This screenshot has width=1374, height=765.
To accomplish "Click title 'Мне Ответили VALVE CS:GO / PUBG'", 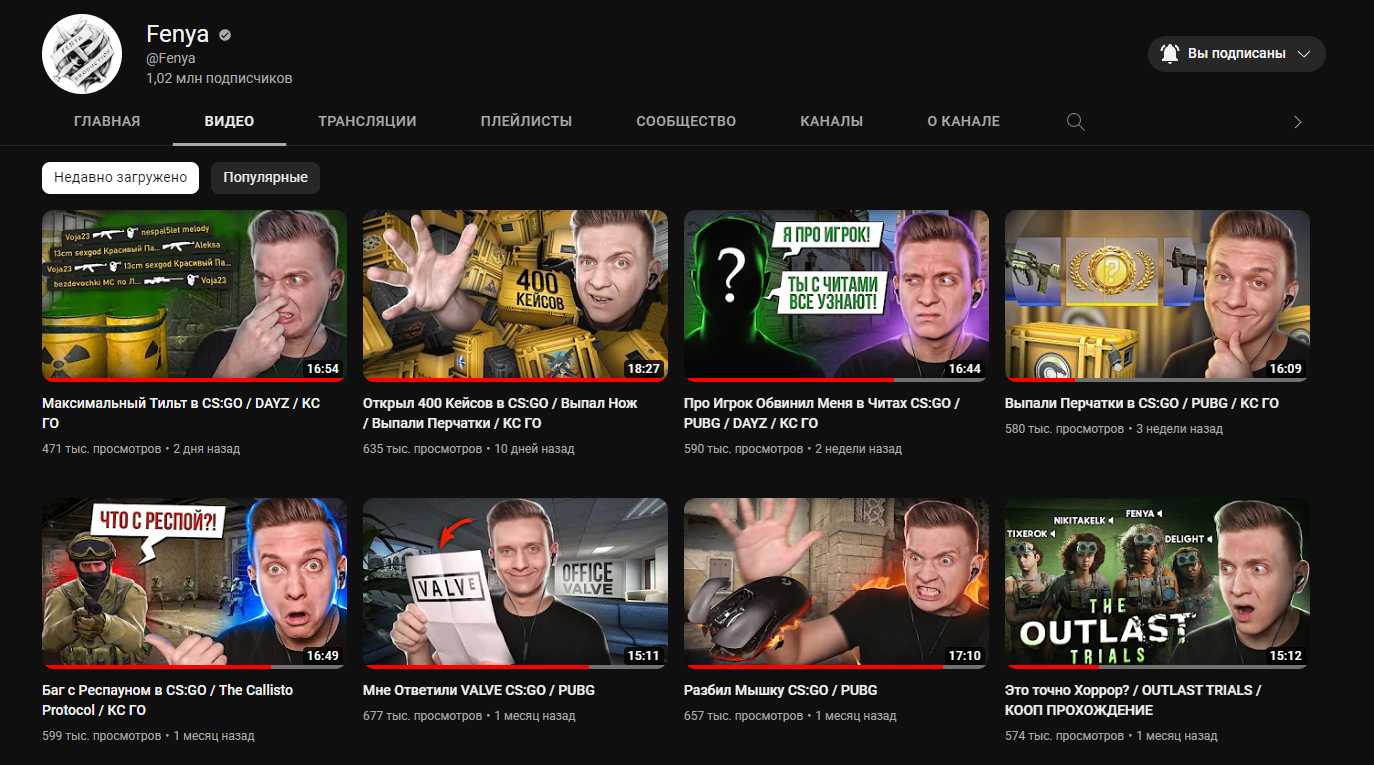I will point(479,690).
